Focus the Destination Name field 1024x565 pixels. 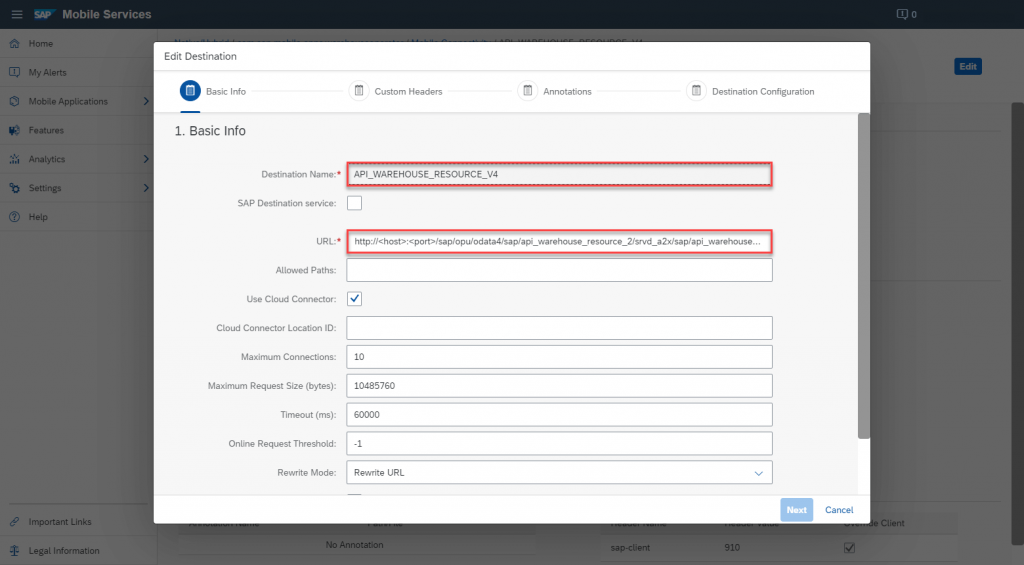click(x=559, y=174)
